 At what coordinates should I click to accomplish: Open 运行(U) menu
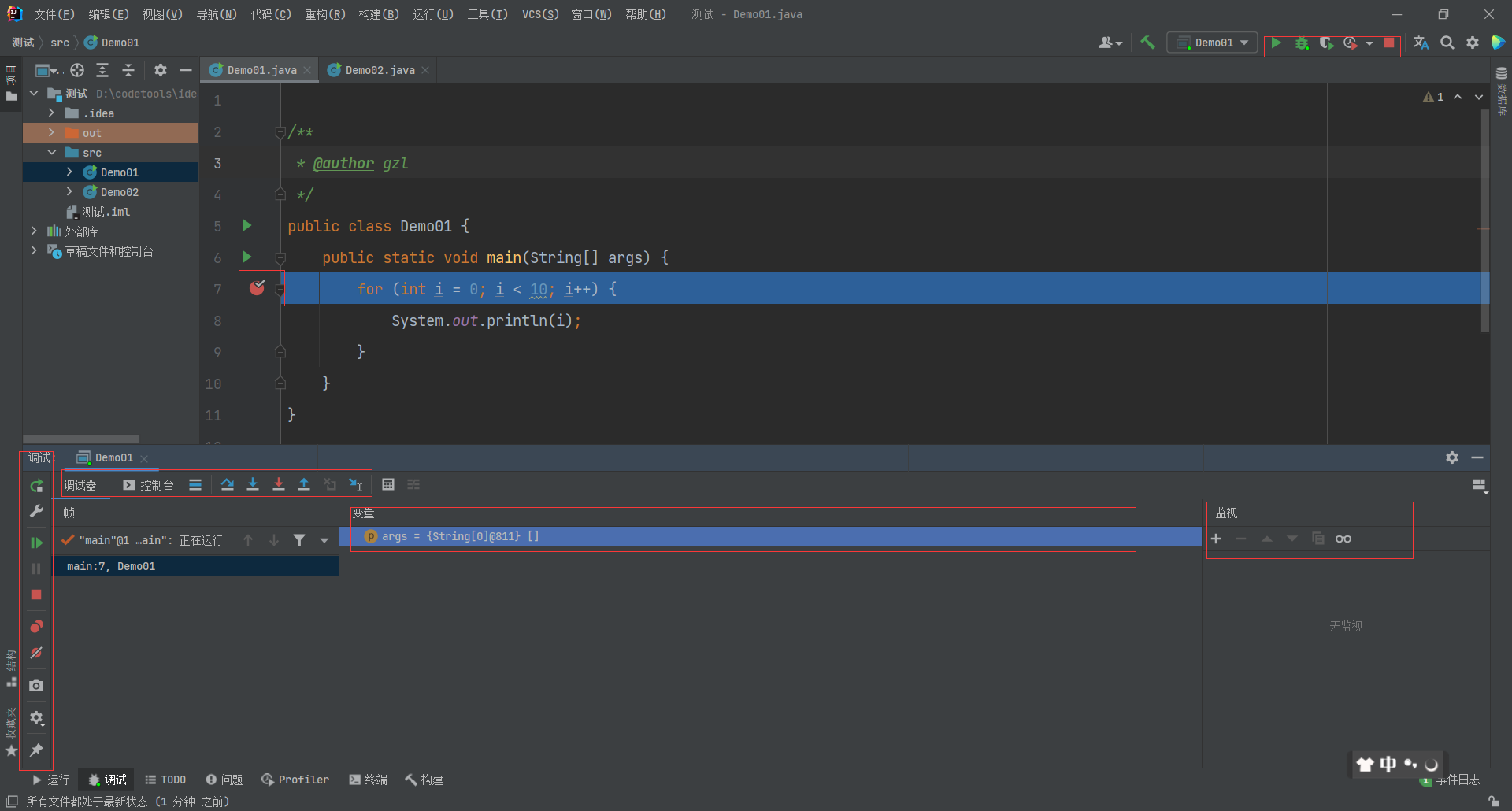click(433, 14)
